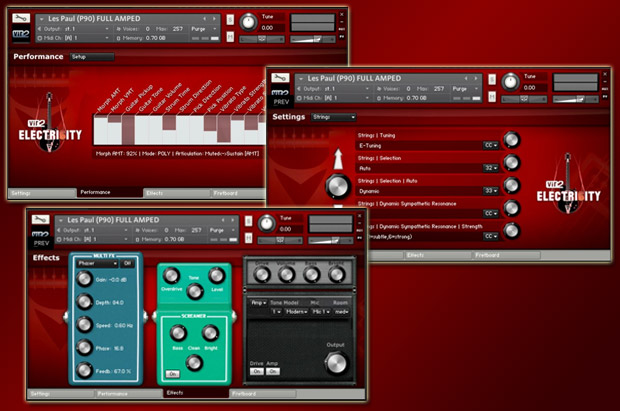Click the Vir2 logo in Performance window header
This screenshot has height=411, width=620.
click(x=21, y=34)
